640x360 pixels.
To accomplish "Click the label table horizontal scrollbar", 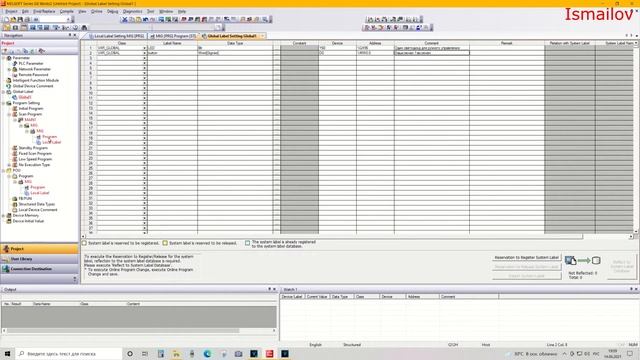I will click(x=357, y=236).
